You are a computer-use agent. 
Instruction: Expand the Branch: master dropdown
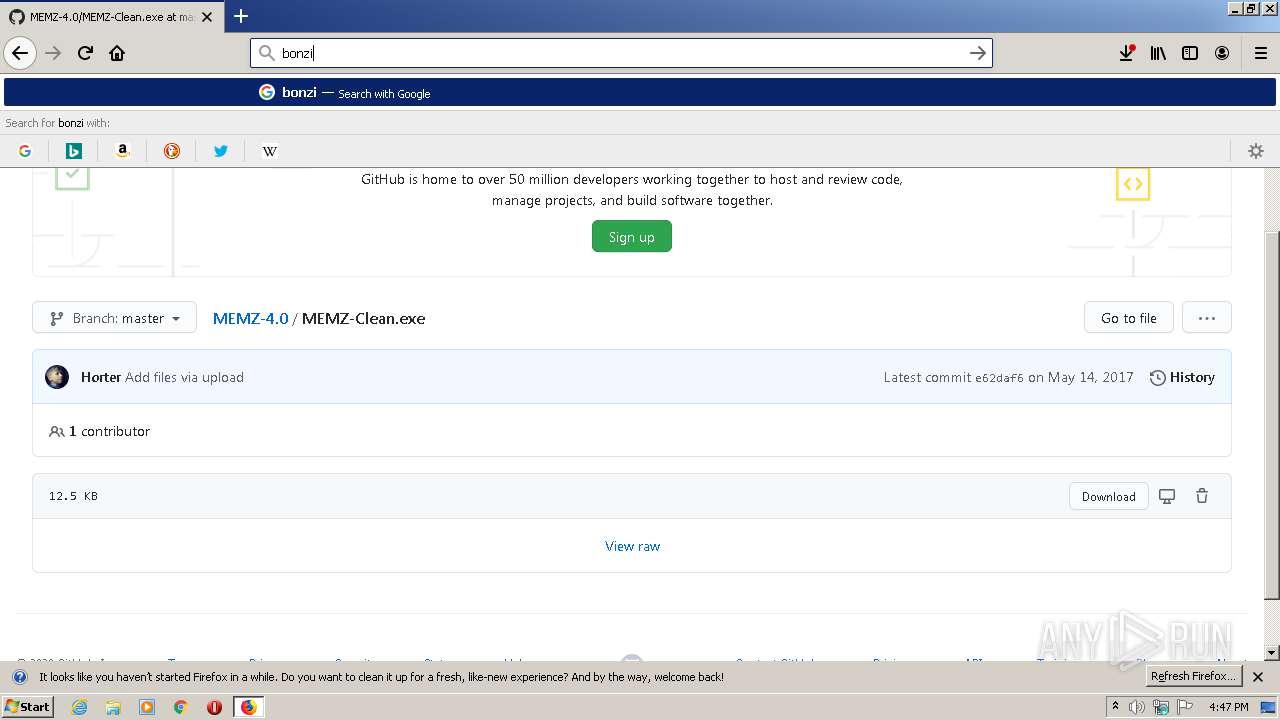(x=115, y=318)
